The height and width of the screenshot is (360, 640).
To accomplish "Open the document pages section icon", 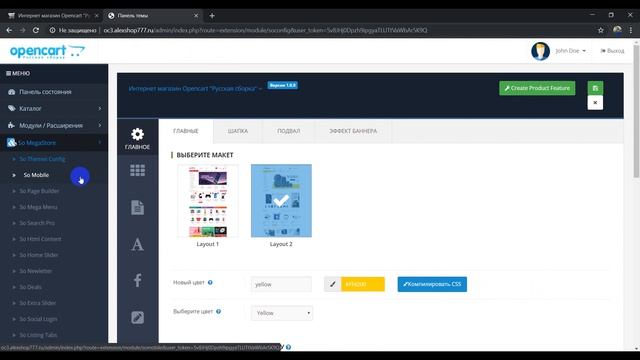I will tap(138, 207).
